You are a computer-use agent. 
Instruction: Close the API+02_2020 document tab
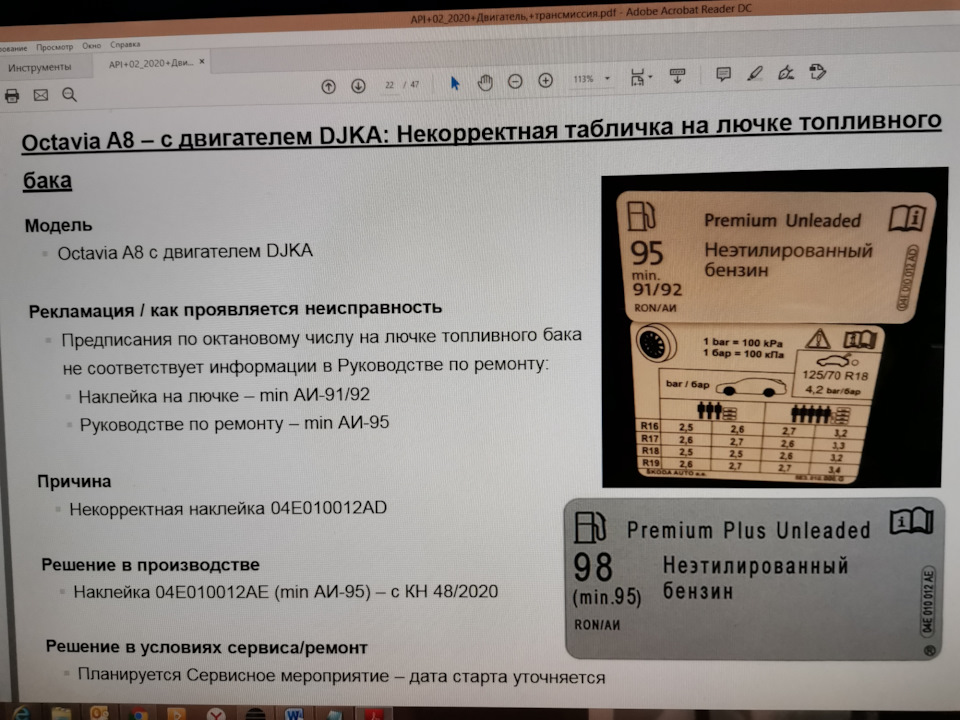tap(201, 61)
